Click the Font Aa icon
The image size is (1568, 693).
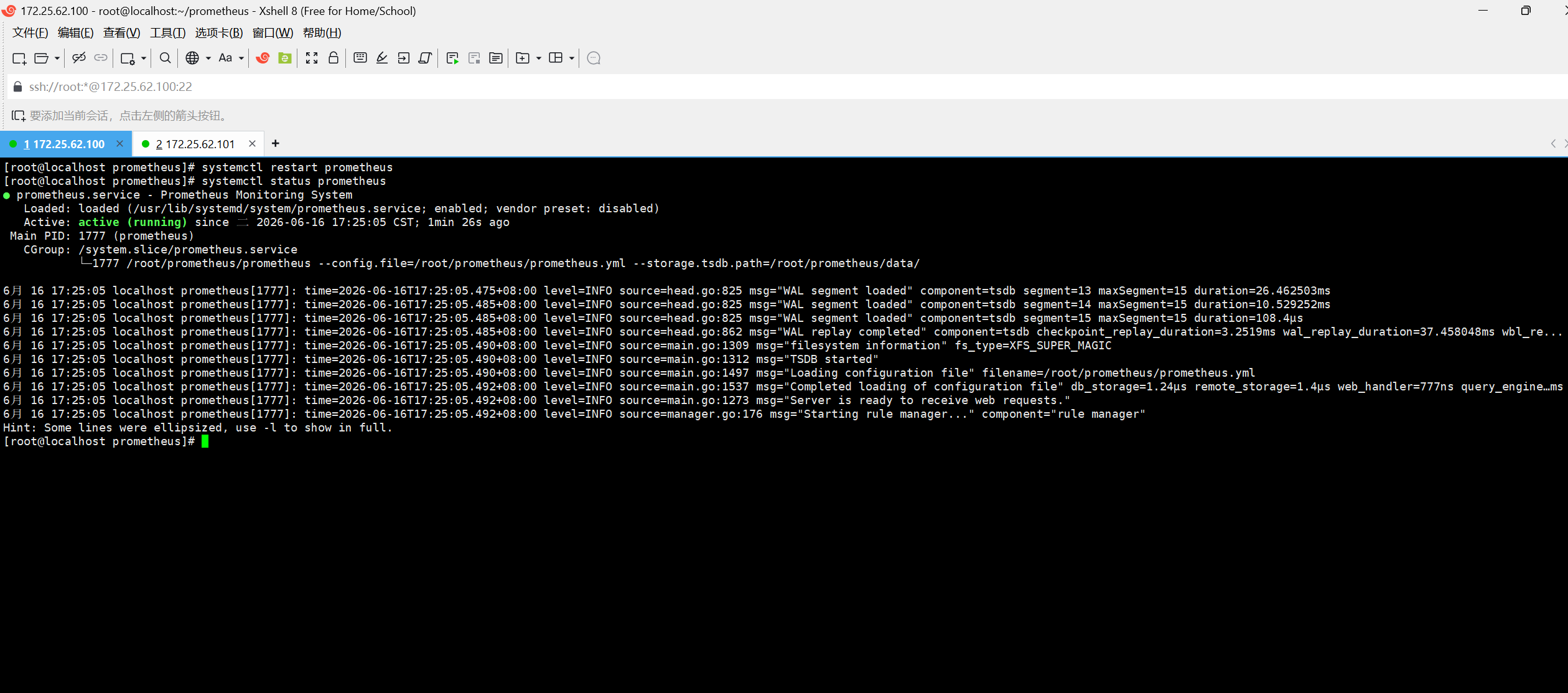(225, 58)
